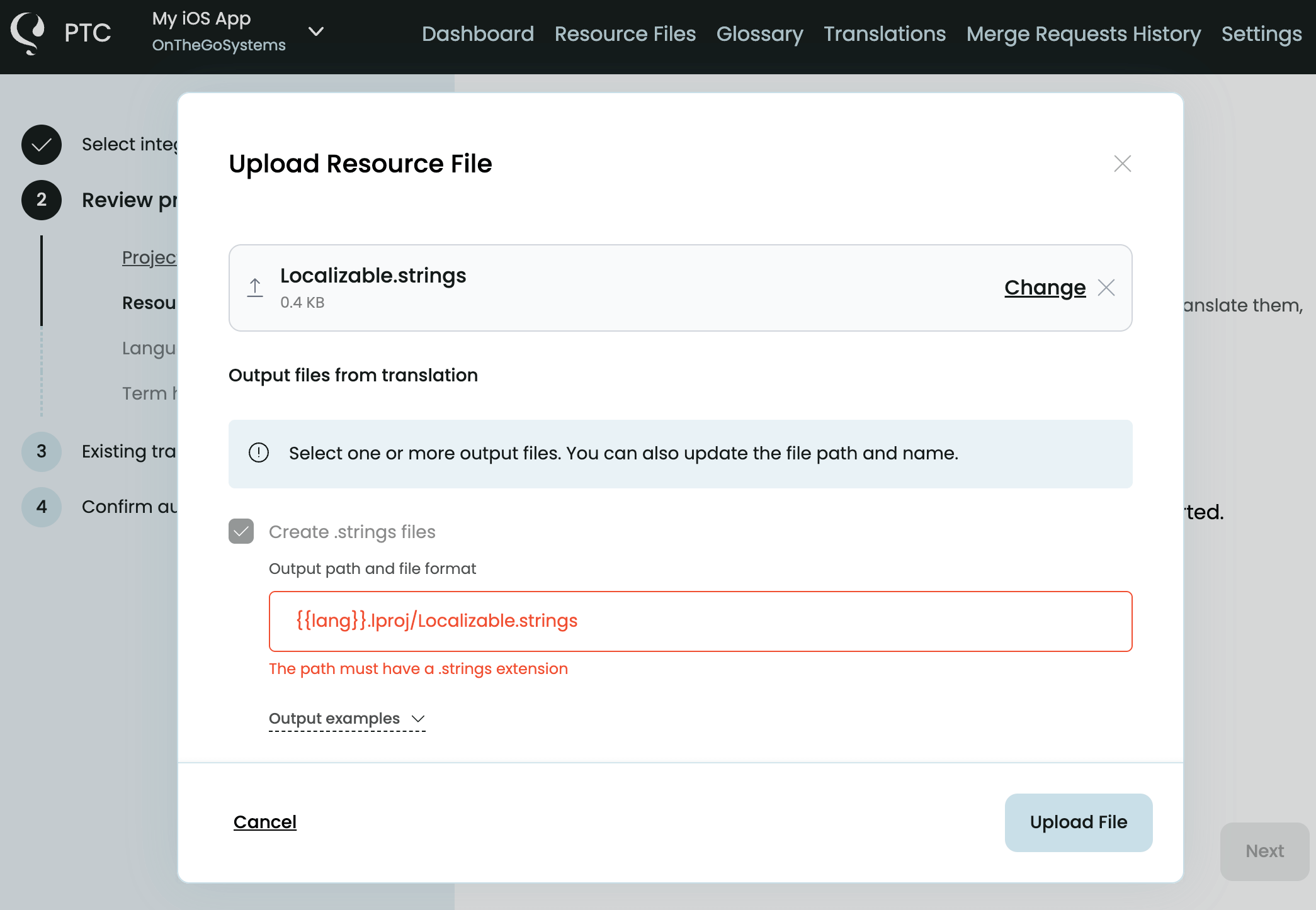Image resolution: width=1316 pixels, height=910 pixels.
Task: Close the Upload Resource File dialog
Action: pos(1122,164)
